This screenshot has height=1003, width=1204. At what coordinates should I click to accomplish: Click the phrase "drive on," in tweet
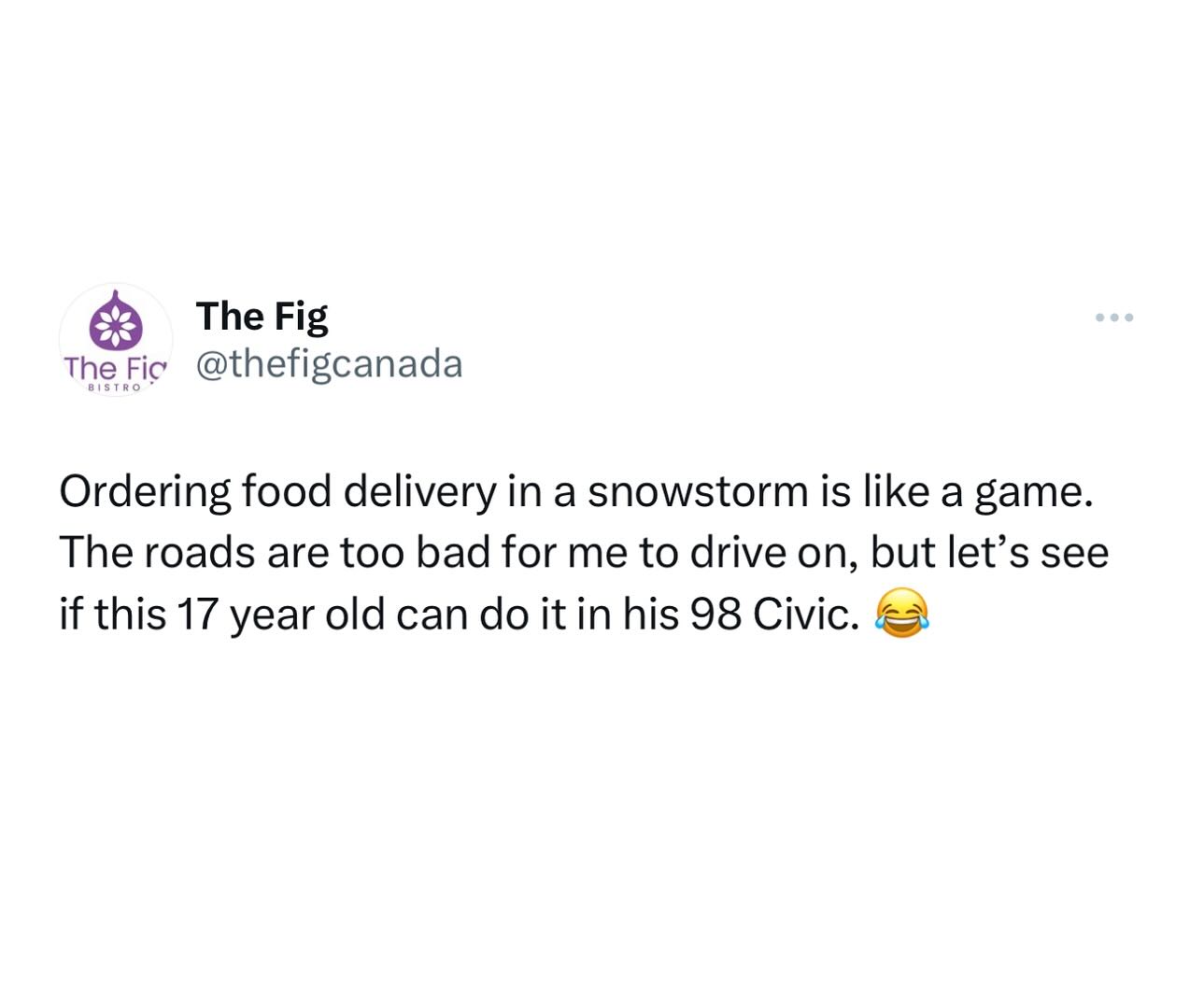coord(774,553)
